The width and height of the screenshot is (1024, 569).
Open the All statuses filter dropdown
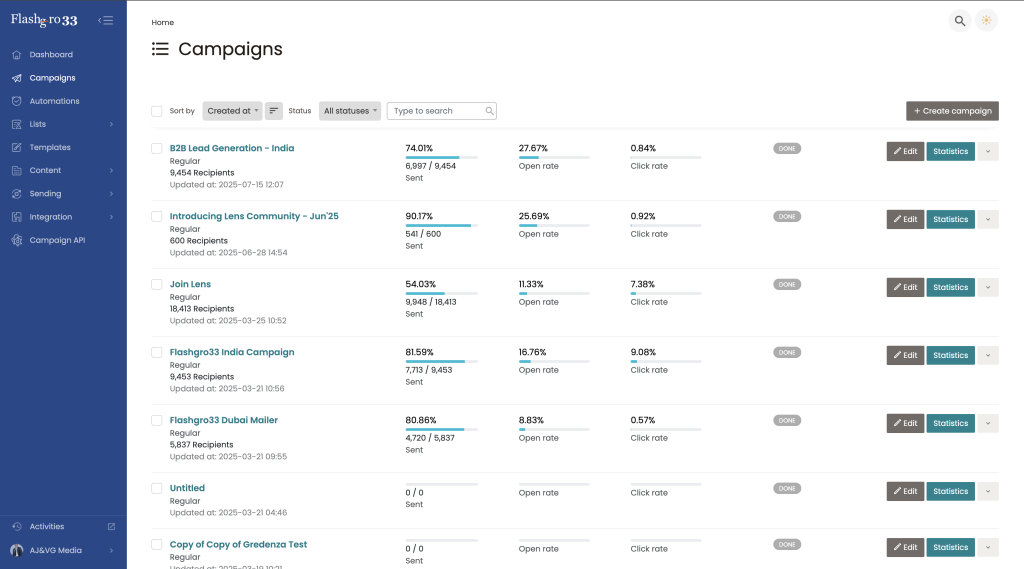click(x=350, y=111)
